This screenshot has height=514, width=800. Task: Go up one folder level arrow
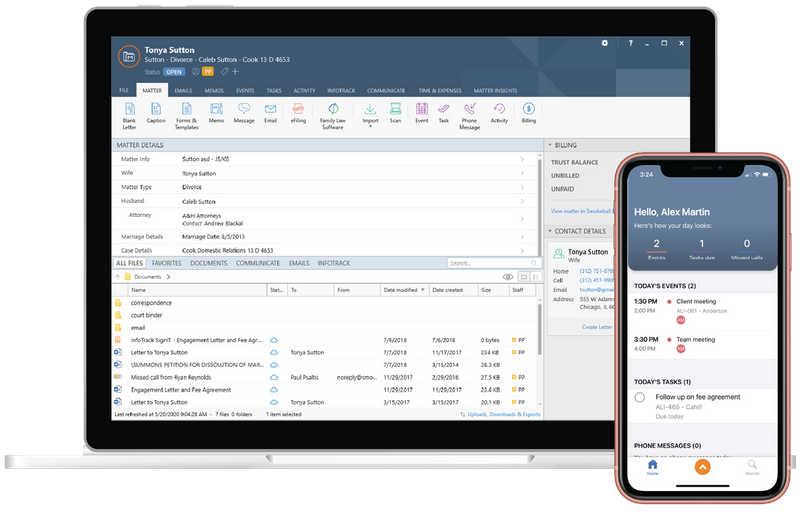click(x=118, y=277)
